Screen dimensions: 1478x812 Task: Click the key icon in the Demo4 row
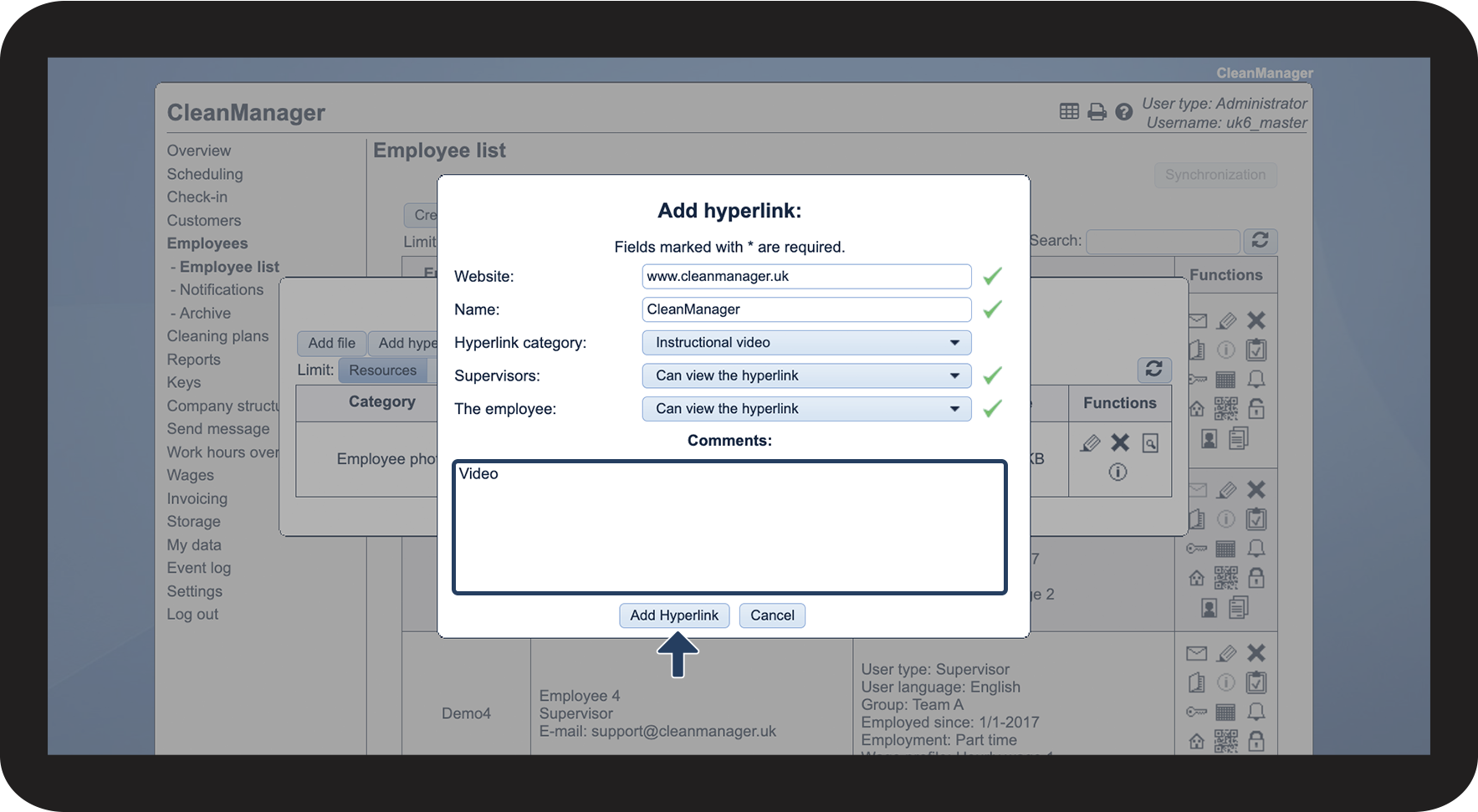(x=1197, y=712)
